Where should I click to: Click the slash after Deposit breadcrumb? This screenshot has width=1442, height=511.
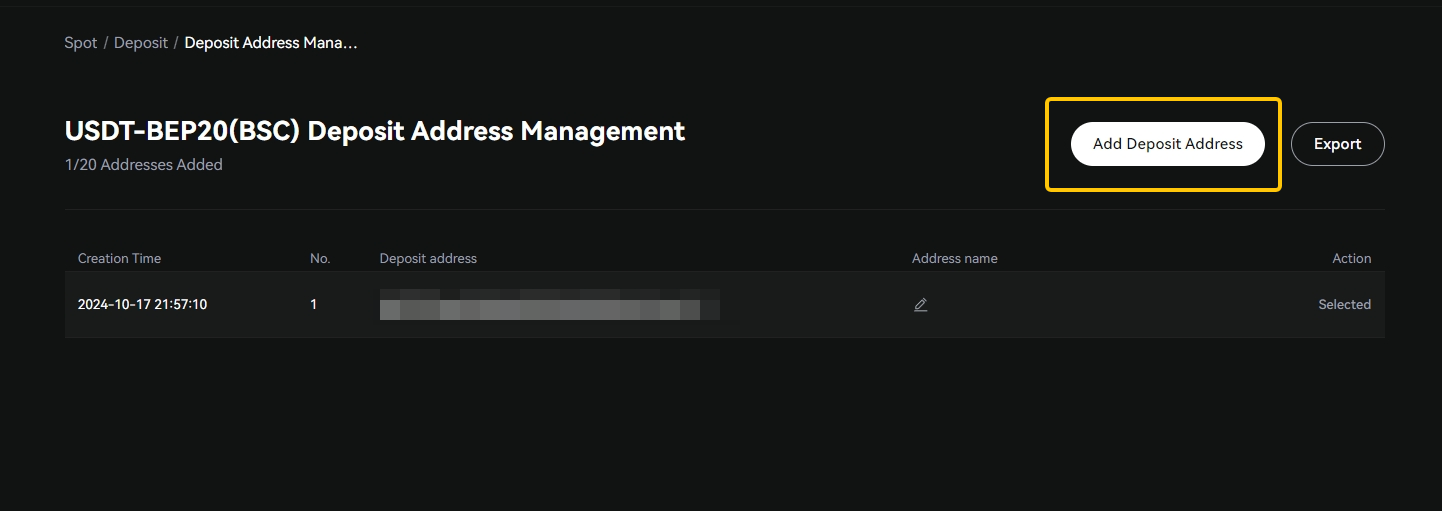click(176, 43)
